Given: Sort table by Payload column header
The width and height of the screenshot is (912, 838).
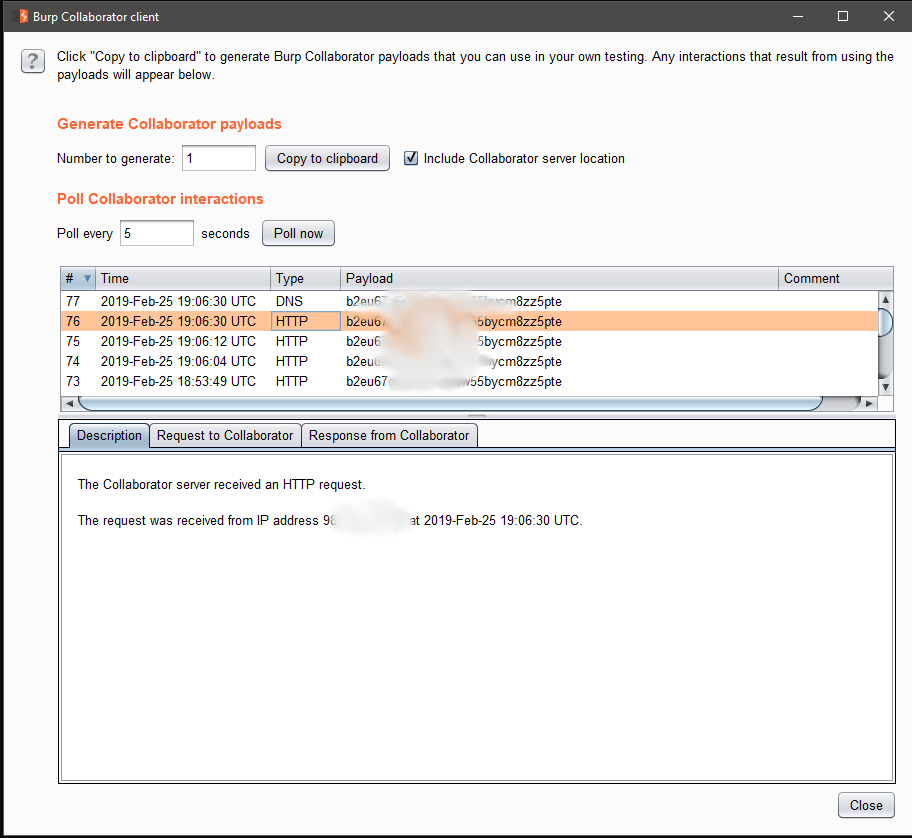Looking at the screenshot, I should click(x=559, y=279).
